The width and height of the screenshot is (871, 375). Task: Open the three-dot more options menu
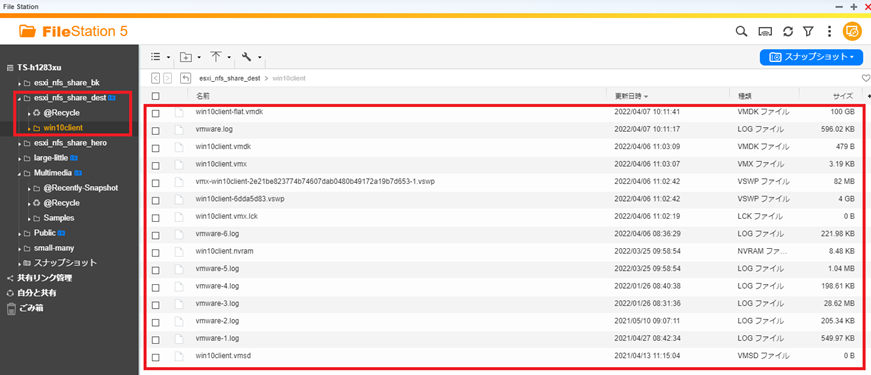click(829, 32)
